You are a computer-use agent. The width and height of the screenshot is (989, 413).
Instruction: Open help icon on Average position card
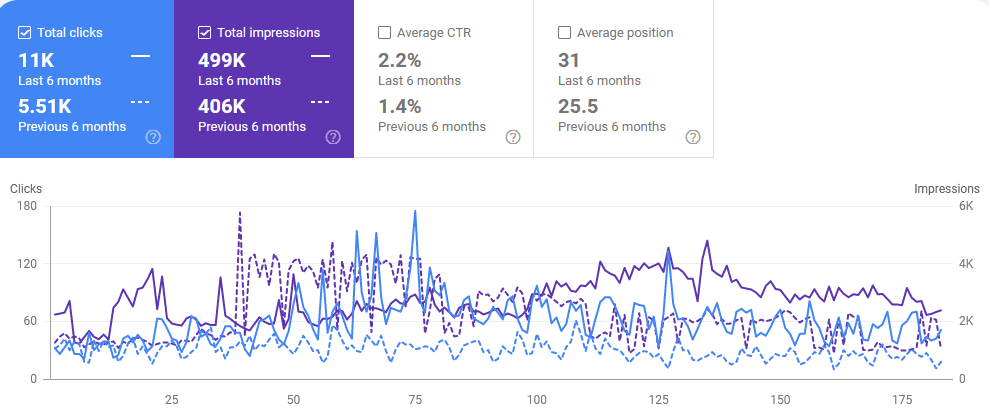[693, 137]
